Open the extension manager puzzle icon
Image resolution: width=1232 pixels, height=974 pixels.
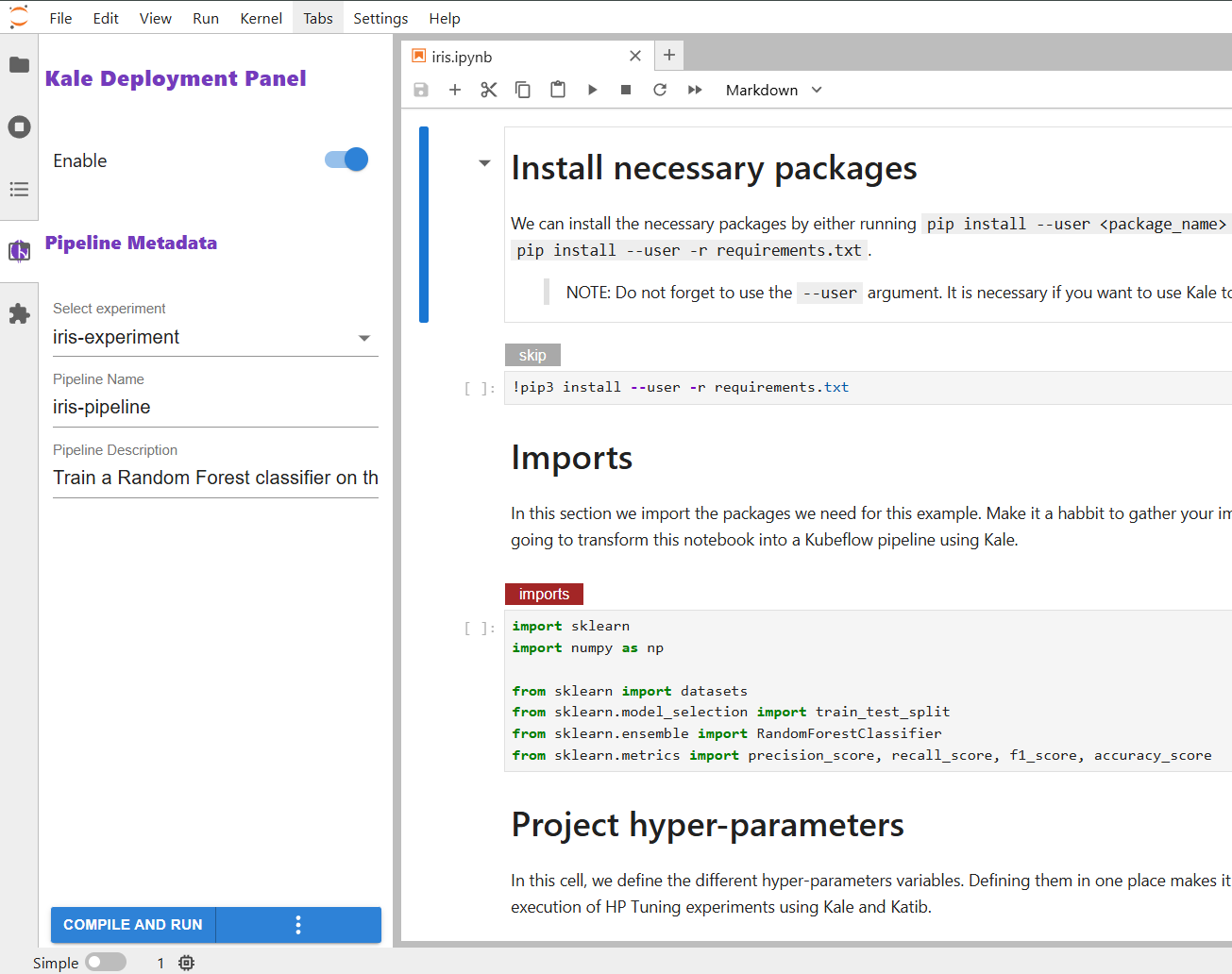pos(19,314)
